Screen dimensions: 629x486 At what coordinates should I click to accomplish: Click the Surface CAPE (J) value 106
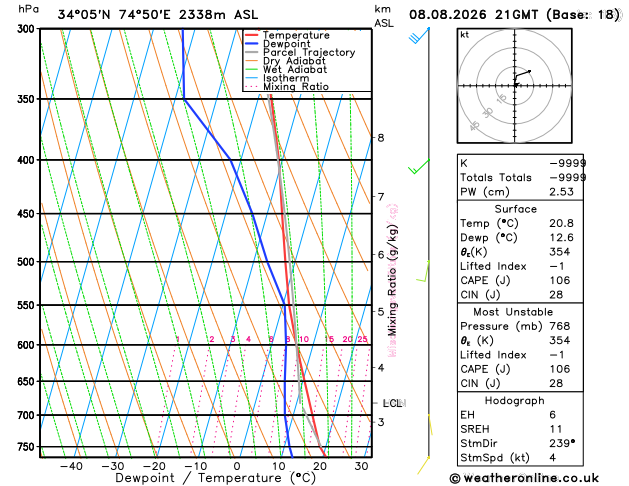pos(560,280)
